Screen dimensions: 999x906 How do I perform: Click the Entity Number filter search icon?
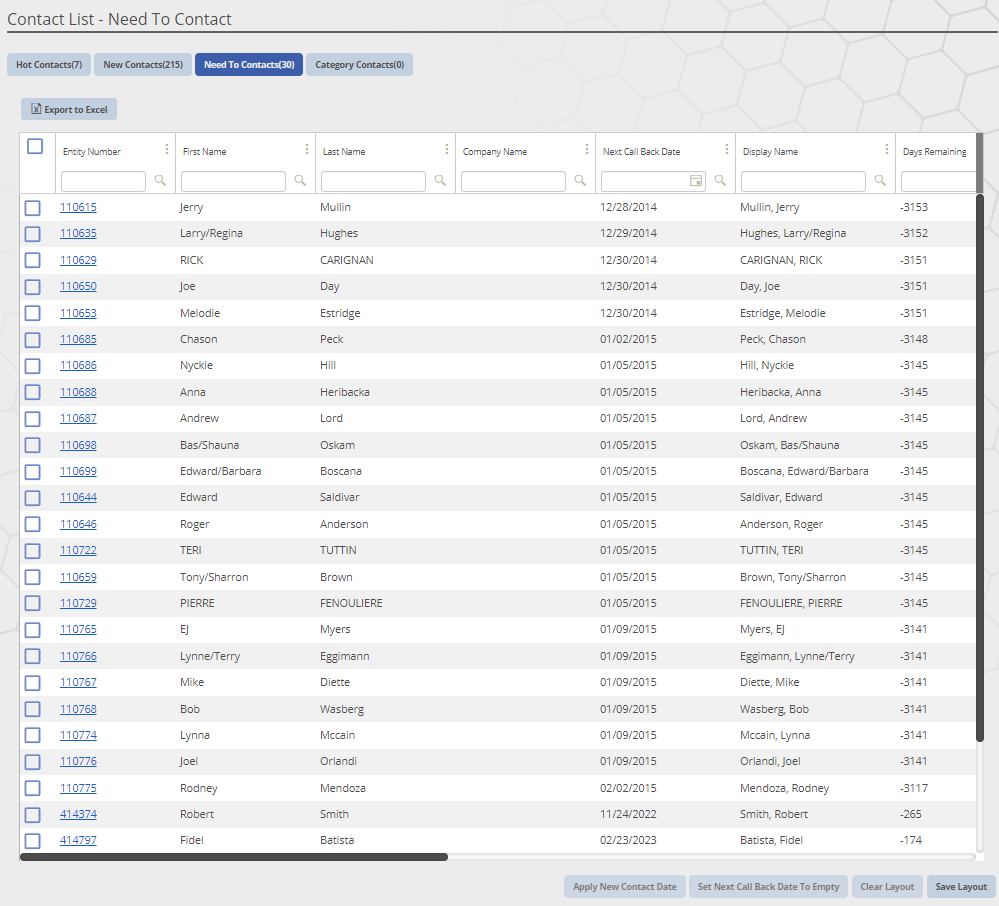pyautogui.click(x=160, y=180)
